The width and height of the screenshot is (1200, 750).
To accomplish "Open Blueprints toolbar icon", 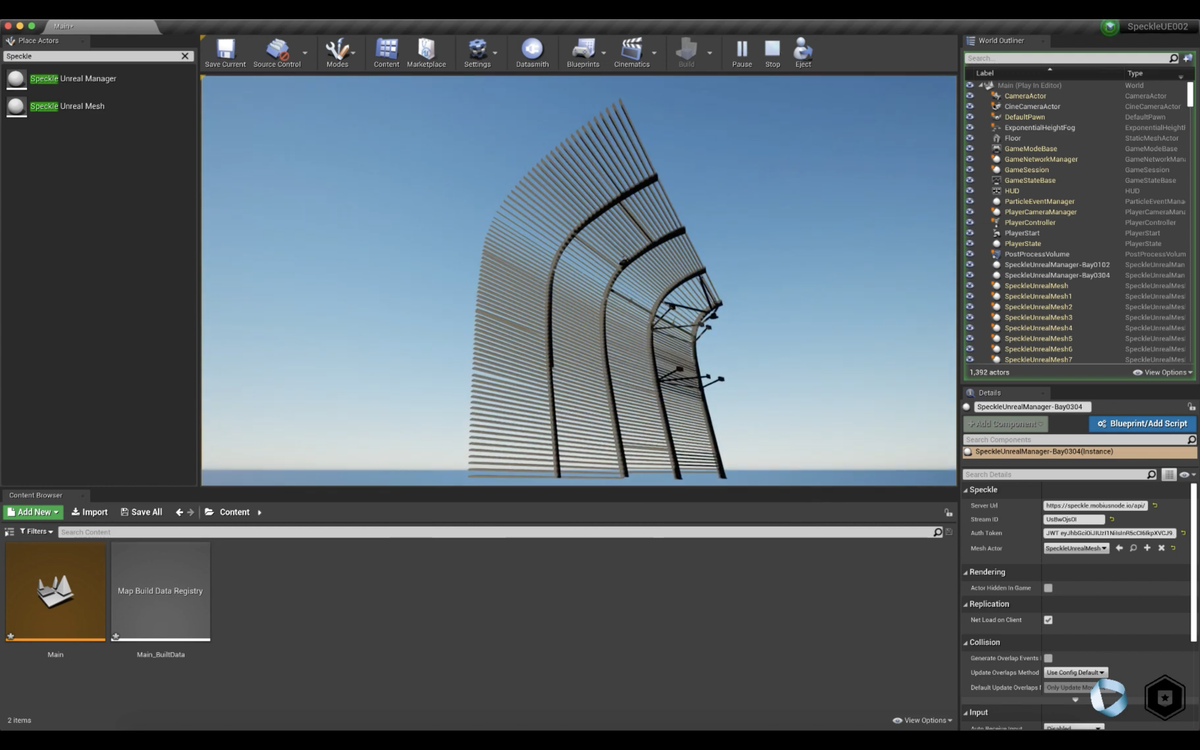I will (583, 53).
